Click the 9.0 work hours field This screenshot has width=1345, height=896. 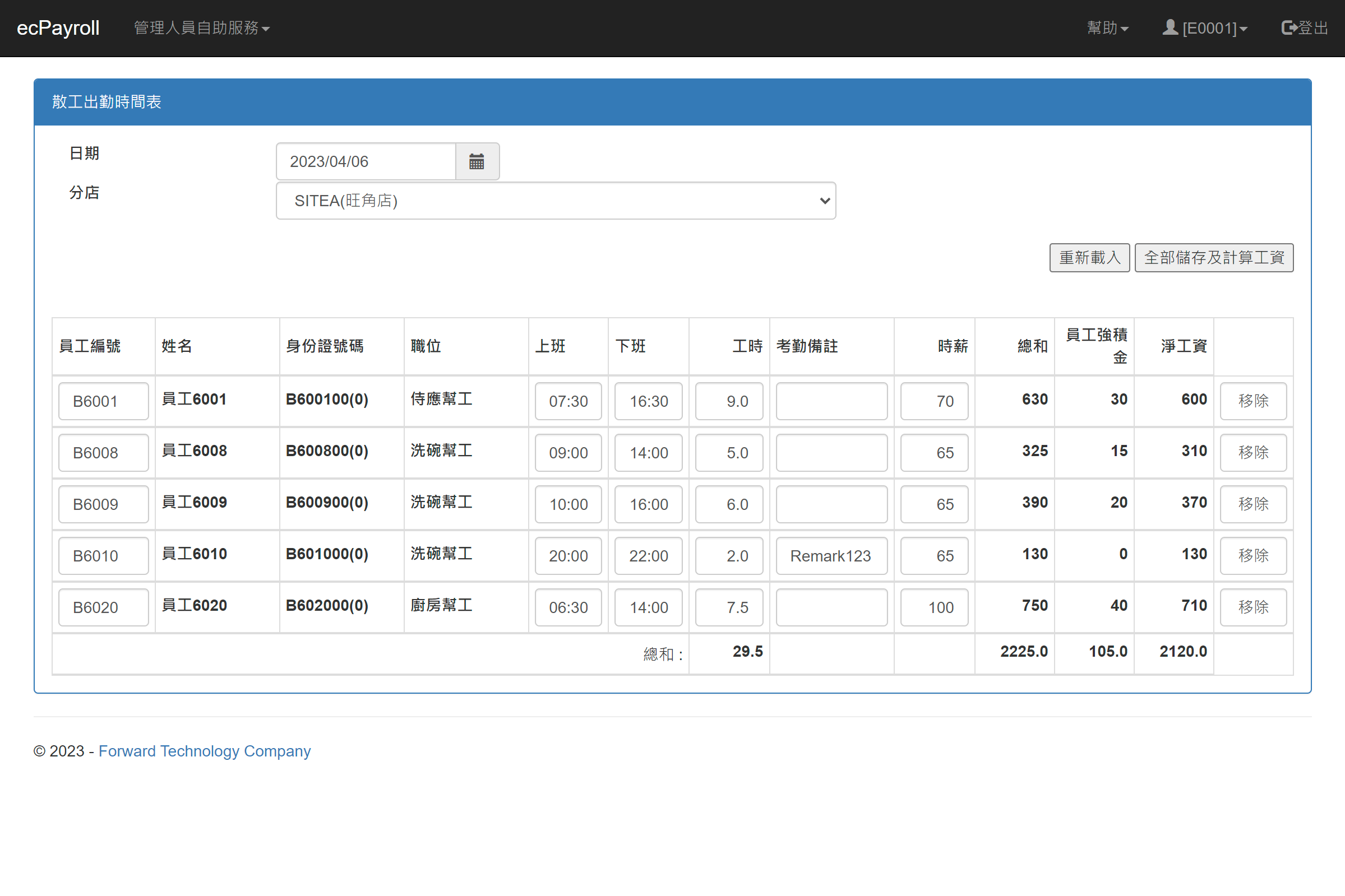tap(729, 401)
